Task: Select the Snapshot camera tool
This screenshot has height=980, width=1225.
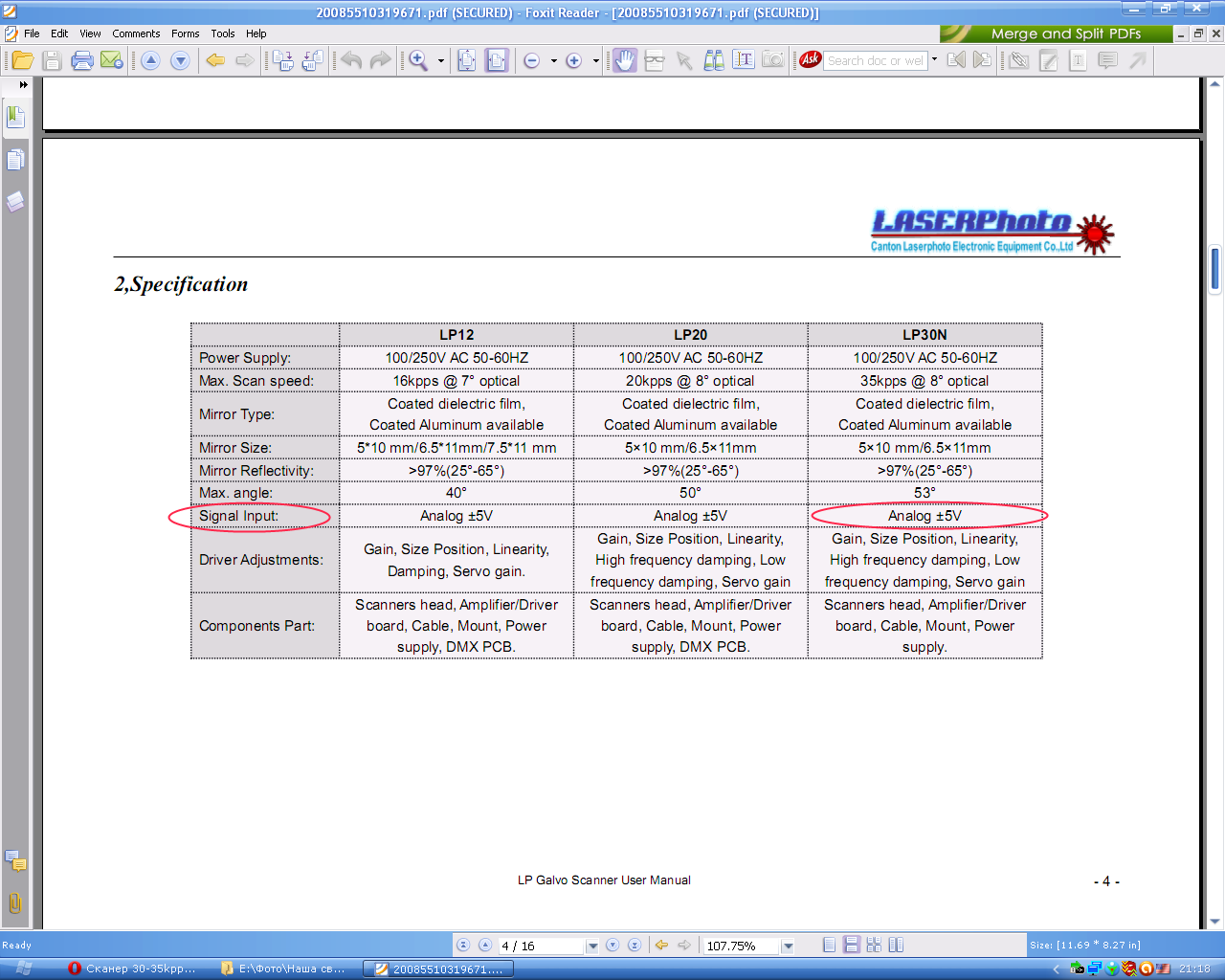Action: pyautogui.click(x=772, y=60)
